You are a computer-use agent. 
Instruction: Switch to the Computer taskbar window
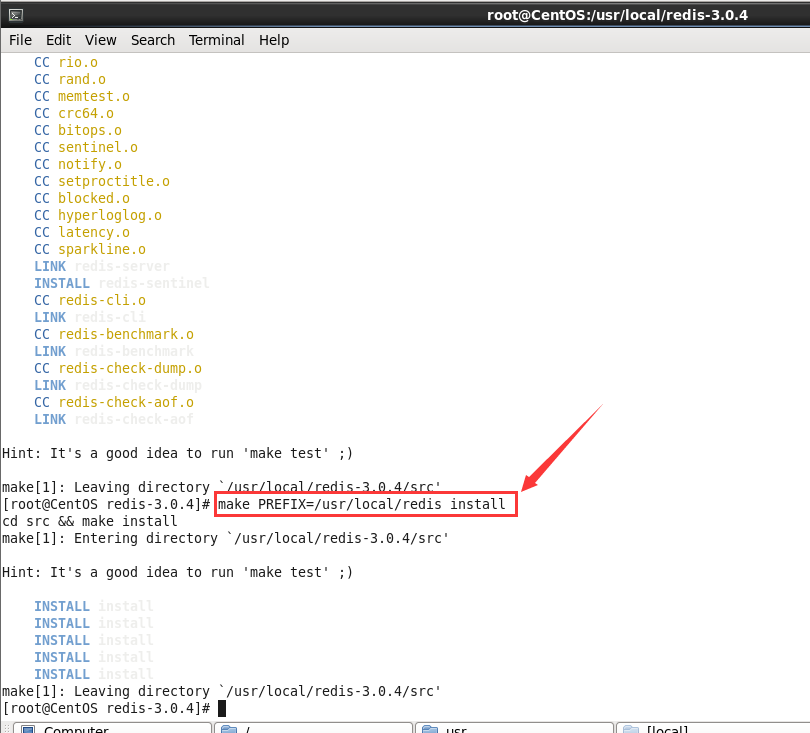112,728
